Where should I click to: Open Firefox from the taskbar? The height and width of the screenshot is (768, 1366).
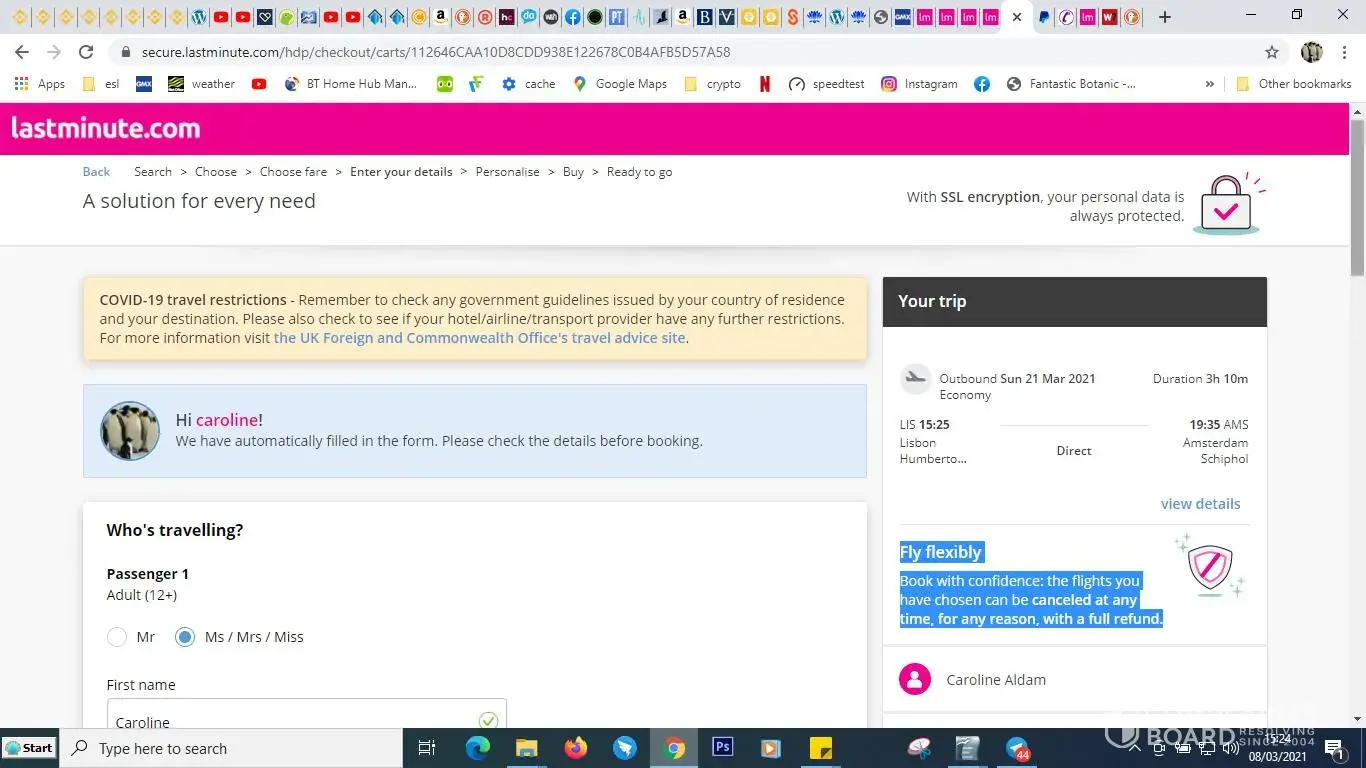[575, 748]
